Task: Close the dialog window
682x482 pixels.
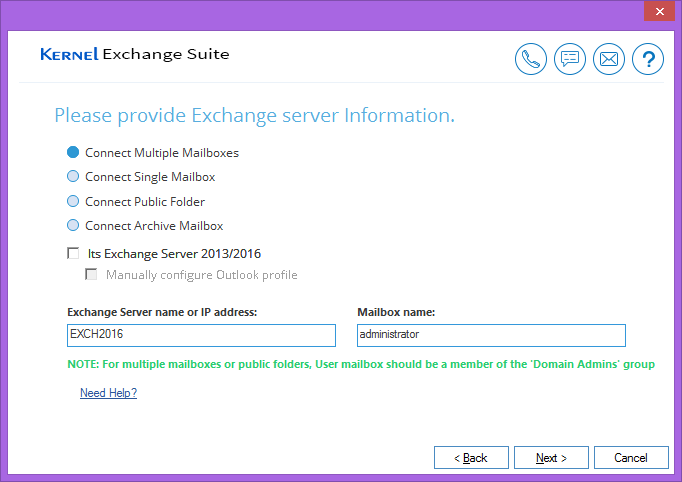Action: coord(659,11)
